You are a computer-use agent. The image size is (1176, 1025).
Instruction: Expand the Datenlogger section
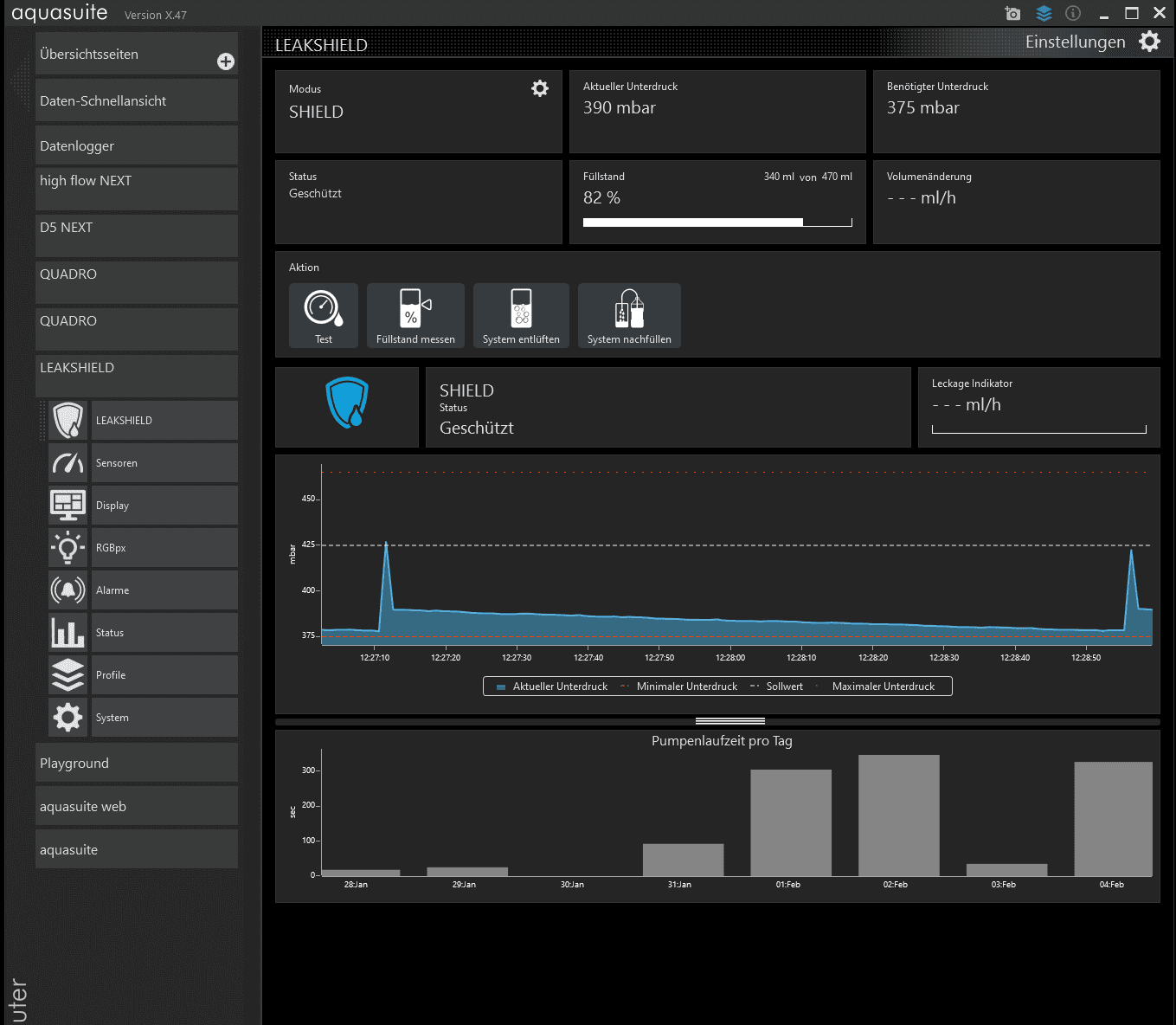coord(137,145)
